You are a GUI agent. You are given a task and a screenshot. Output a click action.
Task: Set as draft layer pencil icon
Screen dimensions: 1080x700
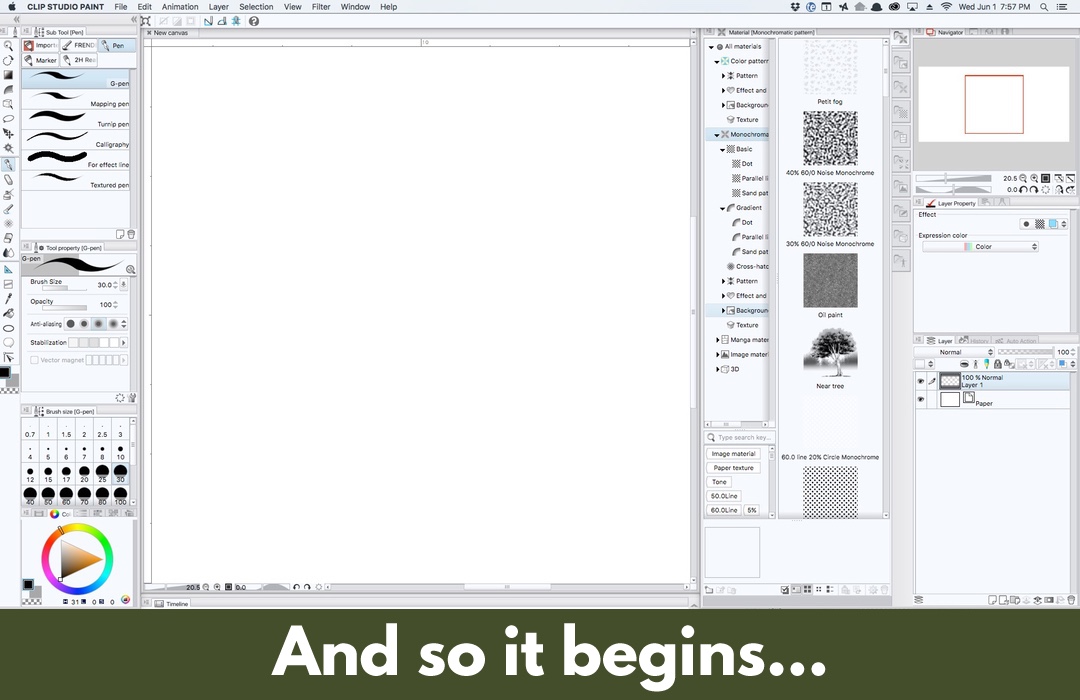point(986,364)
